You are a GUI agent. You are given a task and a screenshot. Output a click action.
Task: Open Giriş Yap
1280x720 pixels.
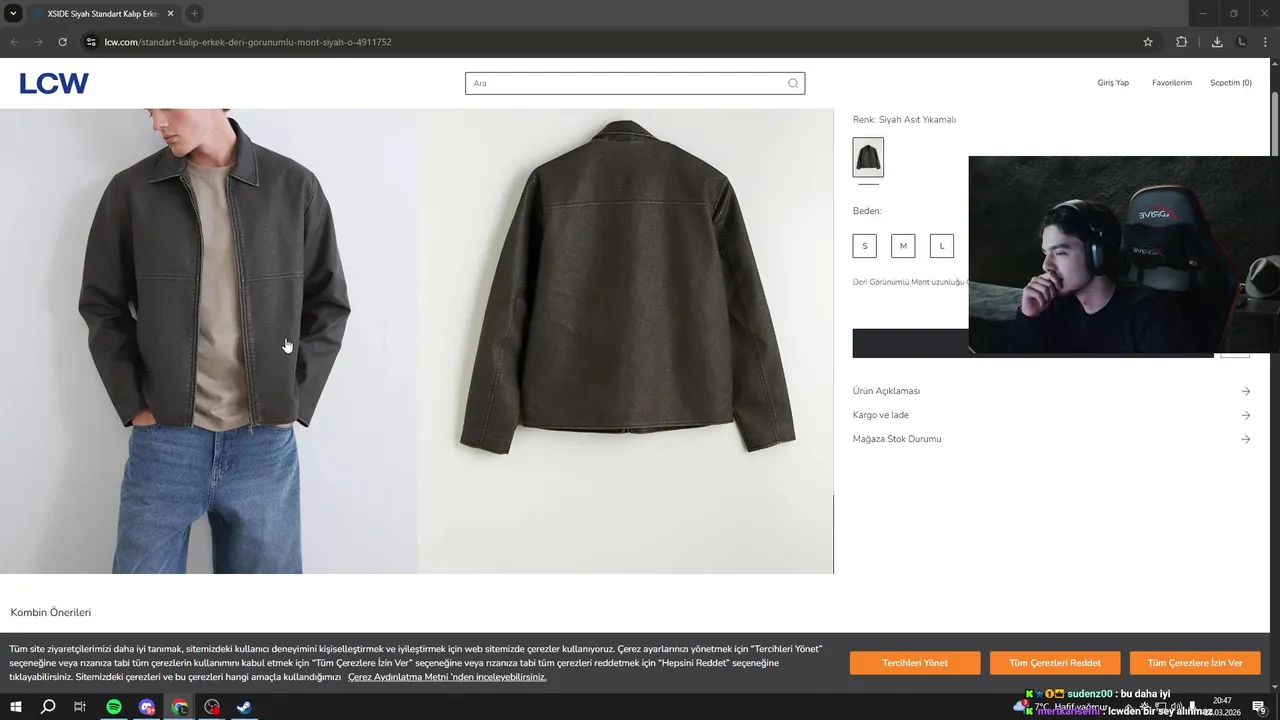pyautogui.click(x=1113, y=83)
